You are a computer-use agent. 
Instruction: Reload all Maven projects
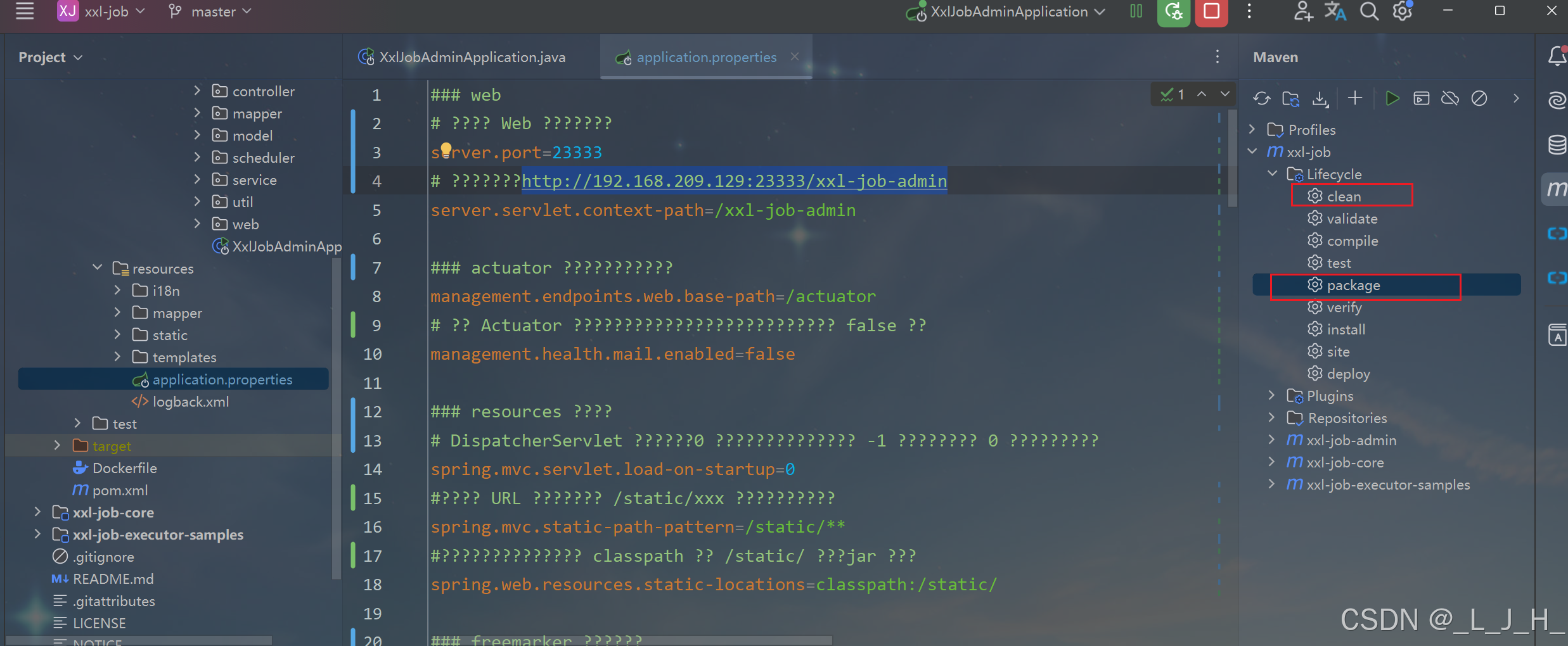click(x=1261, y=98)
